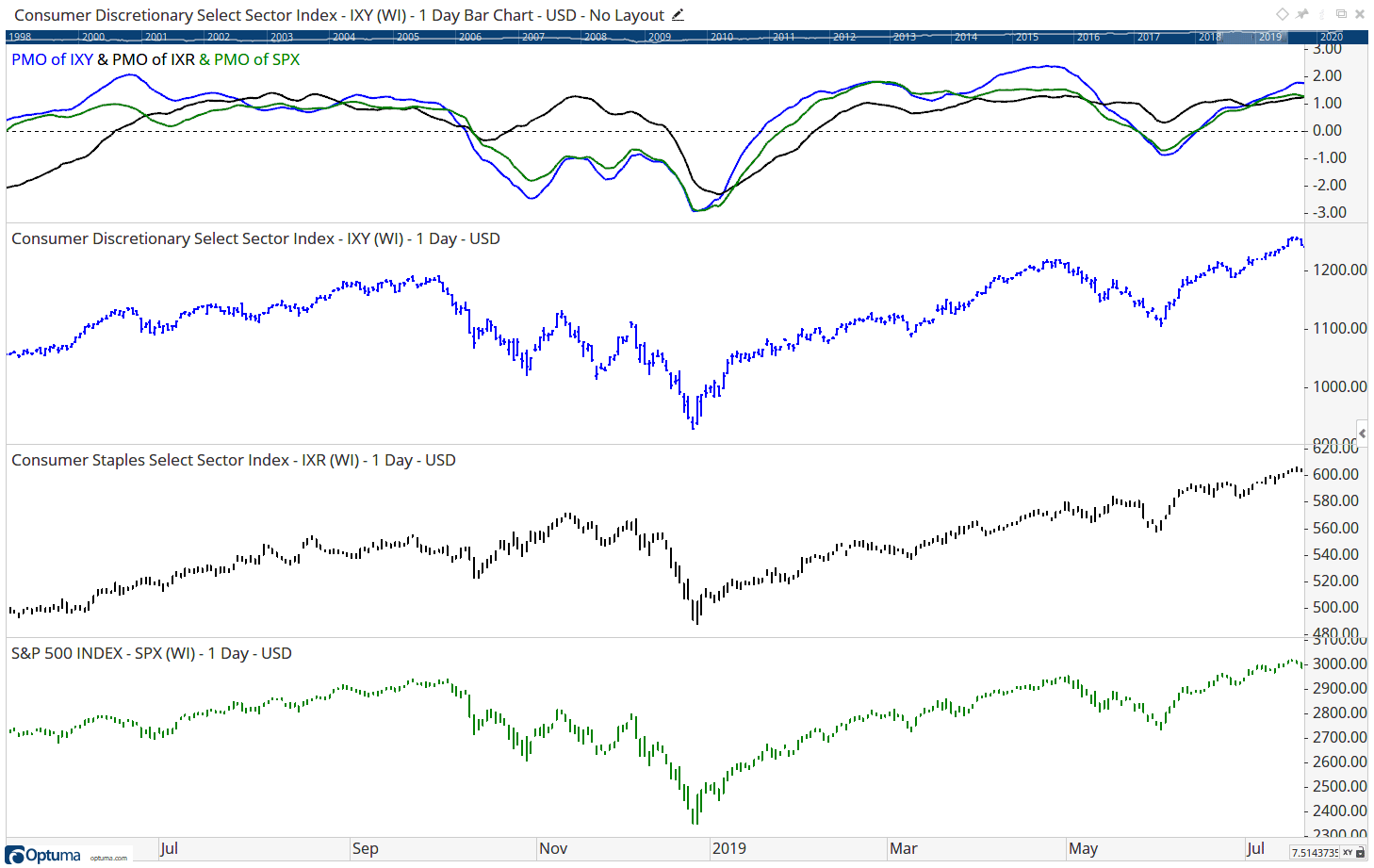Click 2020 on the timeline overview bar

point(1332,37)
